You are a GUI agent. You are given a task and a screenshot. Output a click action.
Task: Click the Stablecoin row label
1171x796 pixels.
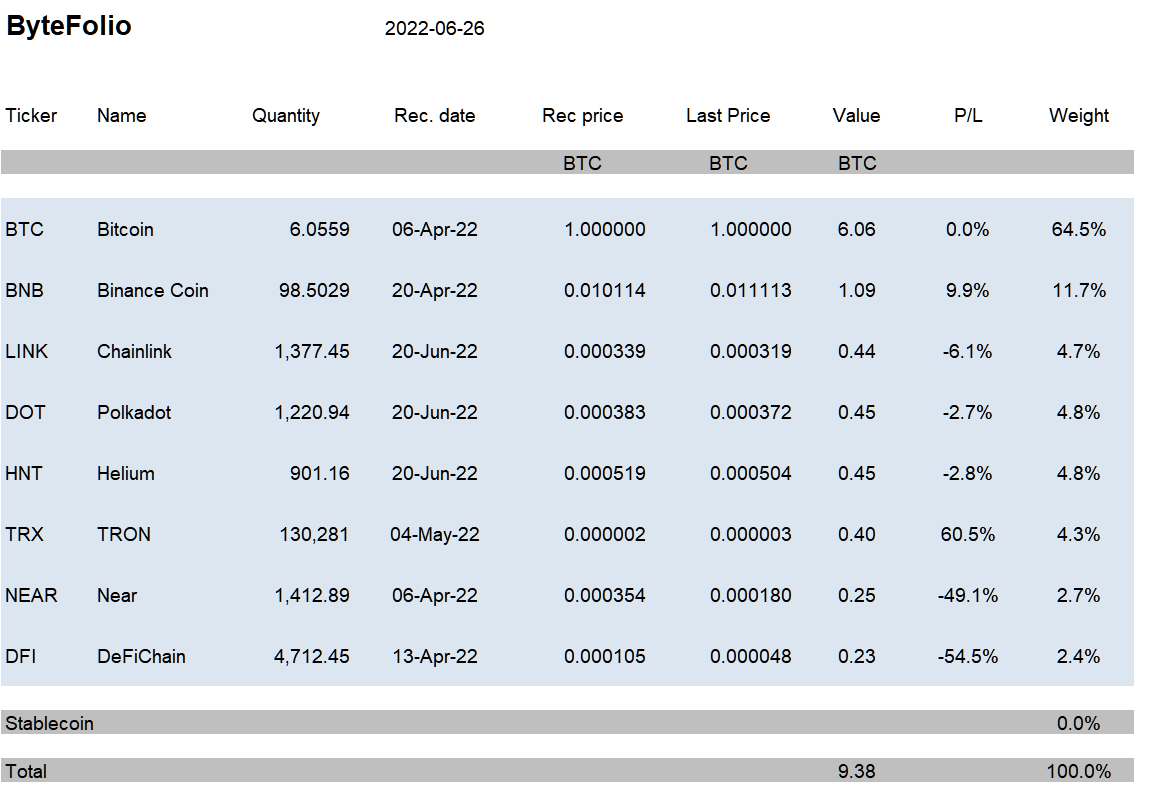tap(49, 724)
